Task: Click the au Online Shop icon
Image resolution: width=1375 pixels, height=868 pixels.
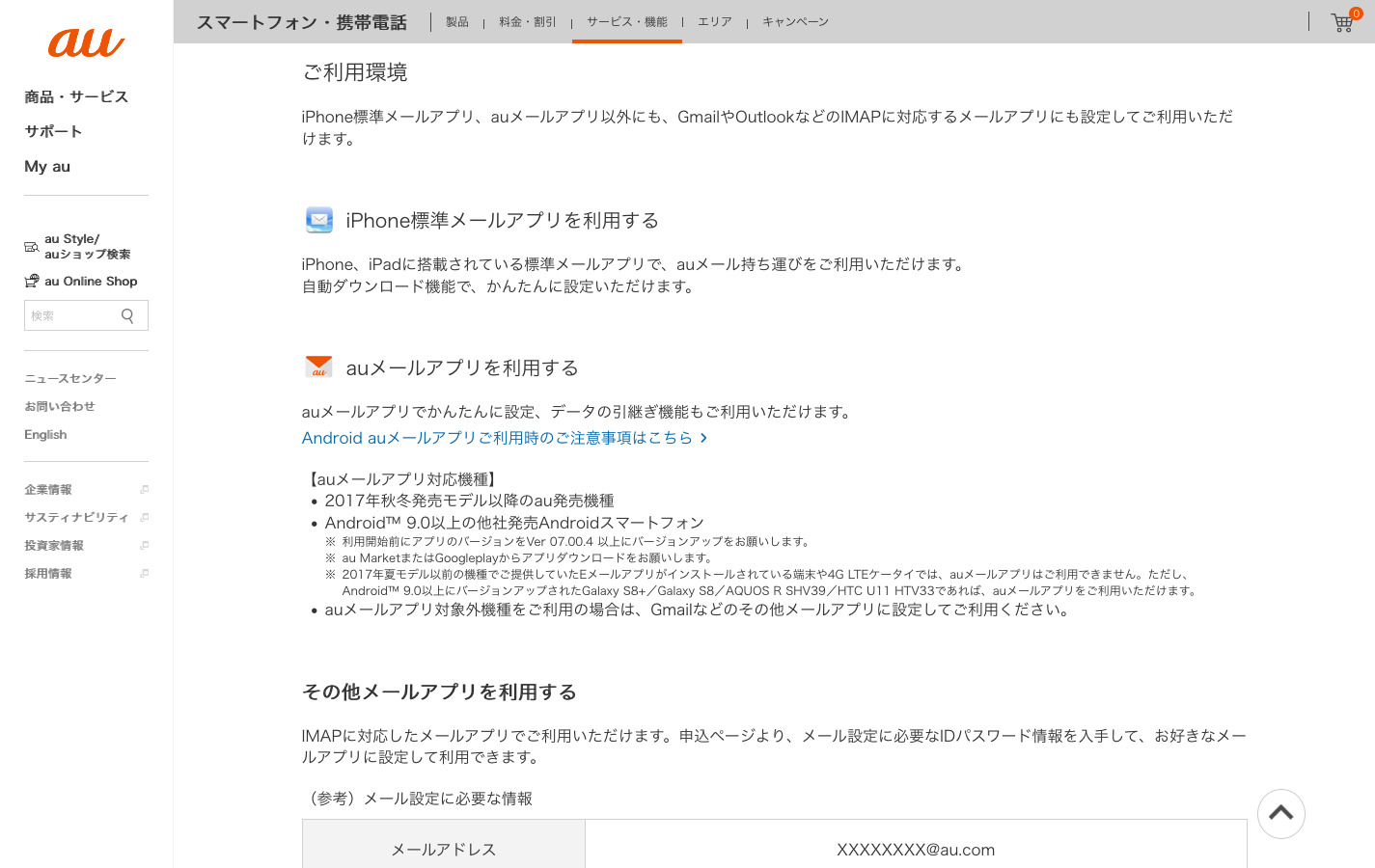Action: point(32,282)
